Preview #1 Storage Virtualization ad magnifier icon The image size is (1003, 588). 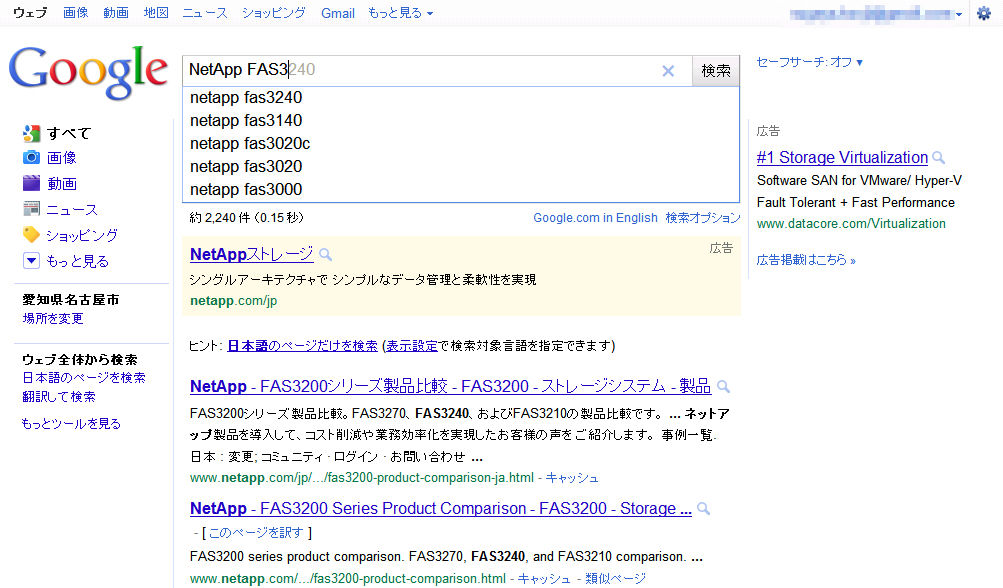(x=938, y=157)
